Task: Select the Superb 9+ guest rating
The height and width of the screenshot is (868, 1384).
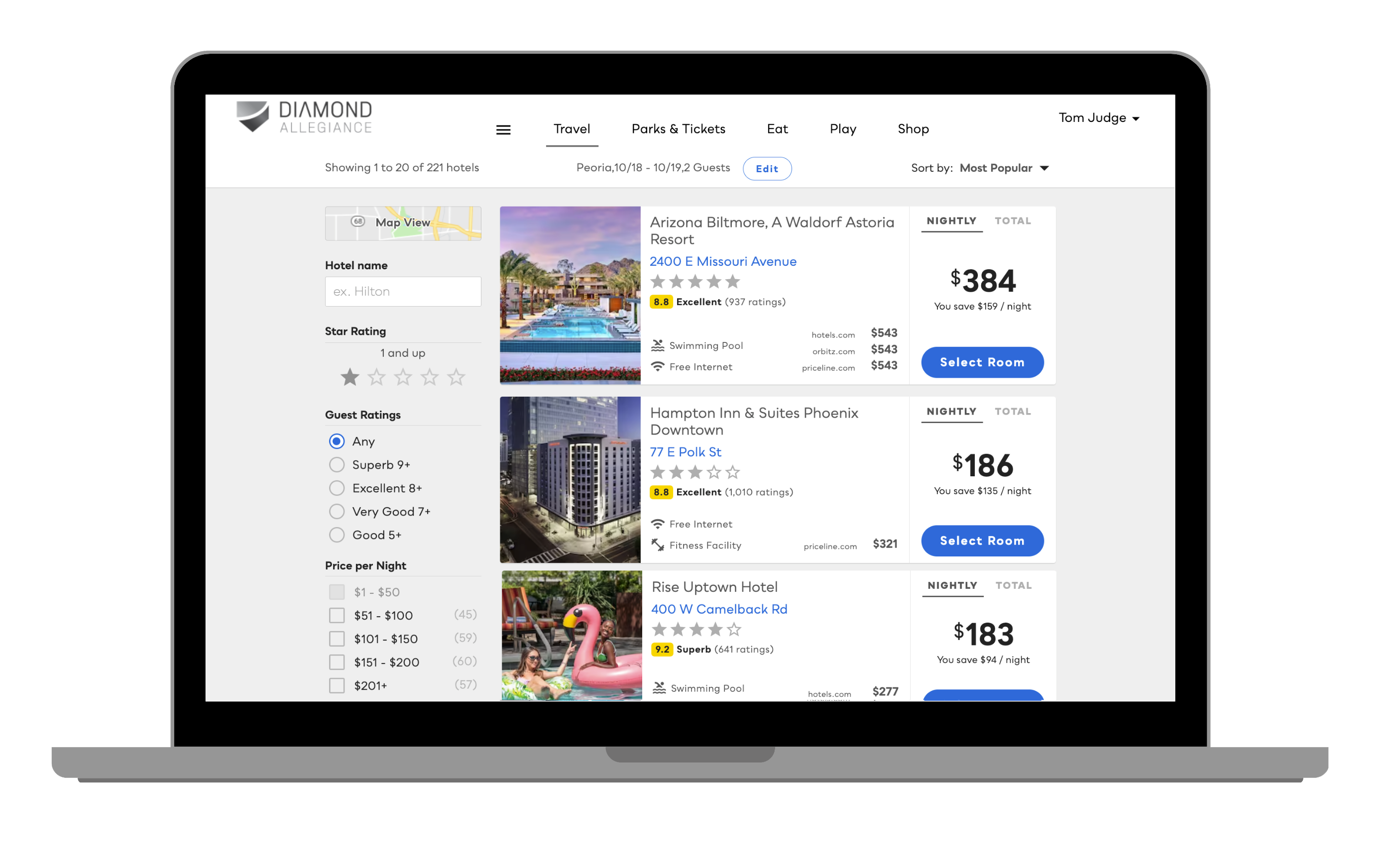Action: (337, 464)
